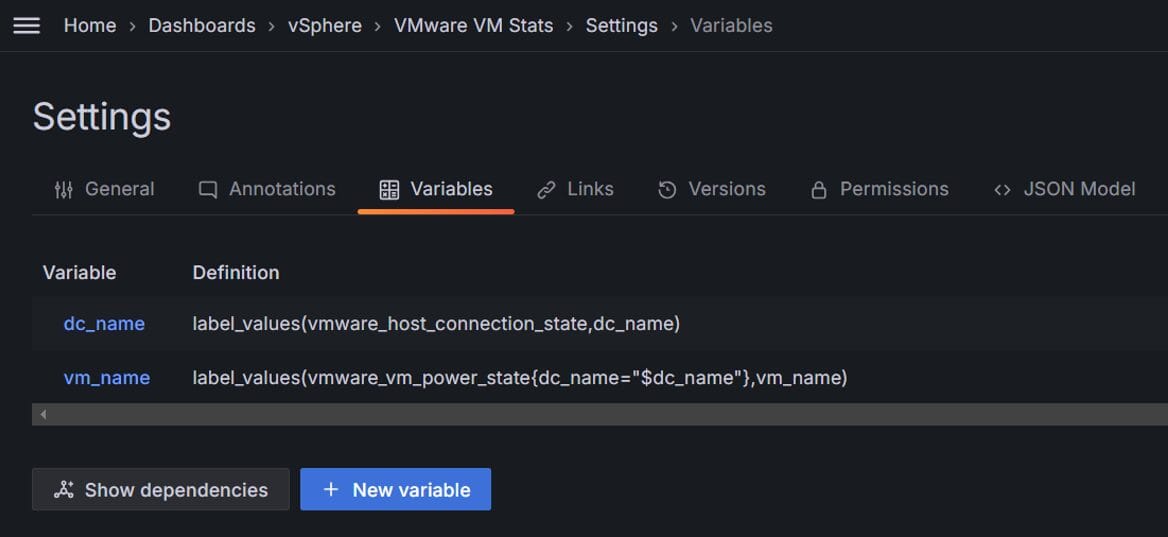This screenshot has width=1168, height=537.
Task: Open VMware VM Stats dashboard breadcrumb
Action: pyautogui.click(x=474, y=25)
